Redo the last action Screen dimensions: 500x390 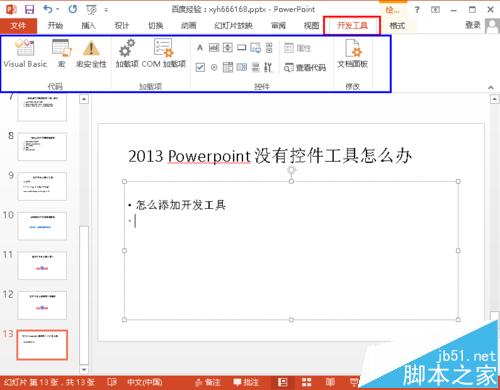pos(73,9)
